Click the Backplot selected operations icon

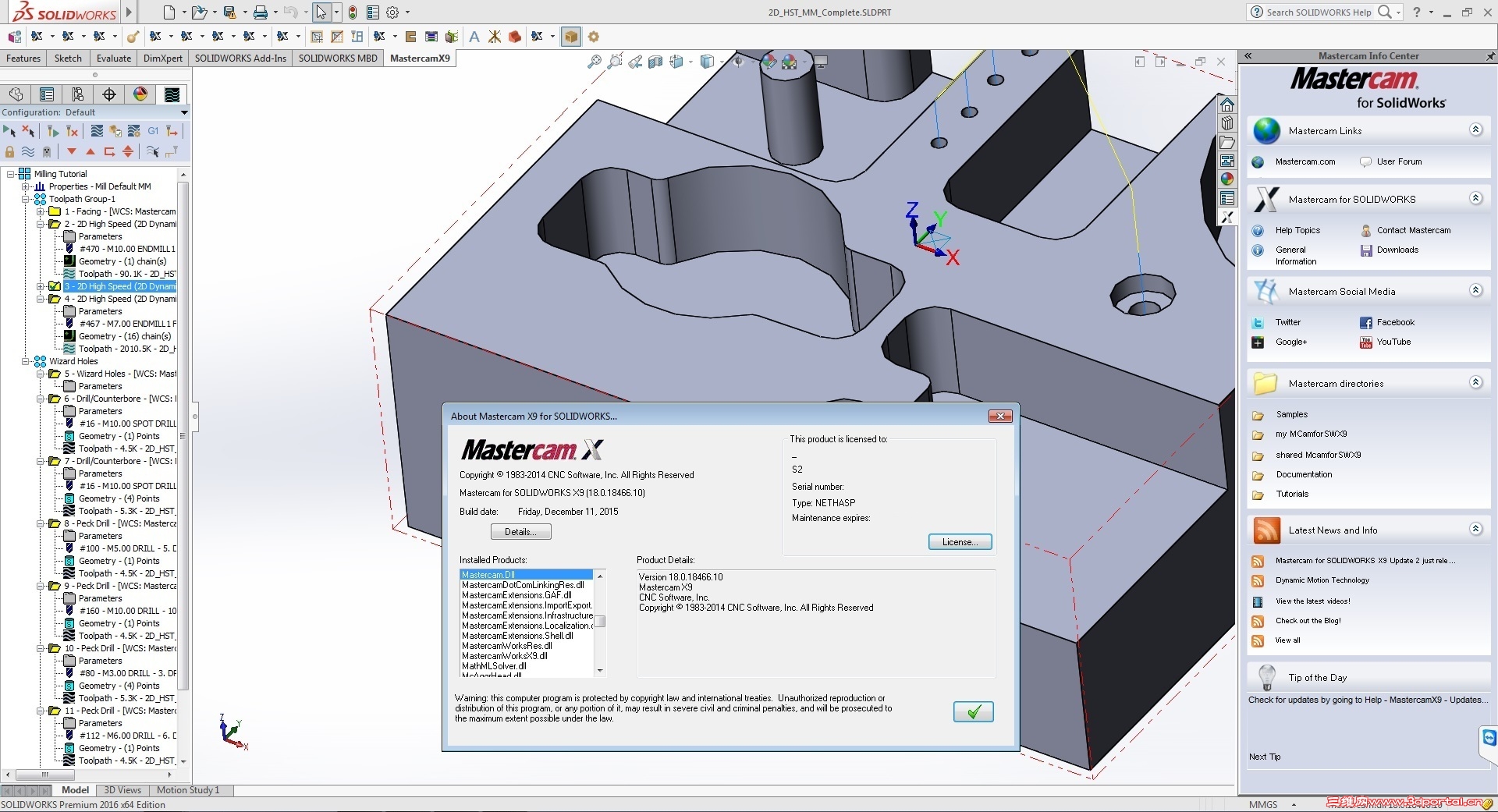click(97, 131)
